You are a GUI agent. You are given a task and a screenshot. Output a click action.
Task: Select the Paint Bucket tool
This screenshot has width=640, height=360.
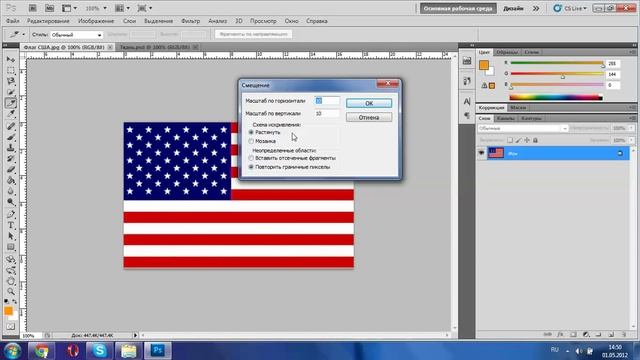(x=11, y=180)
